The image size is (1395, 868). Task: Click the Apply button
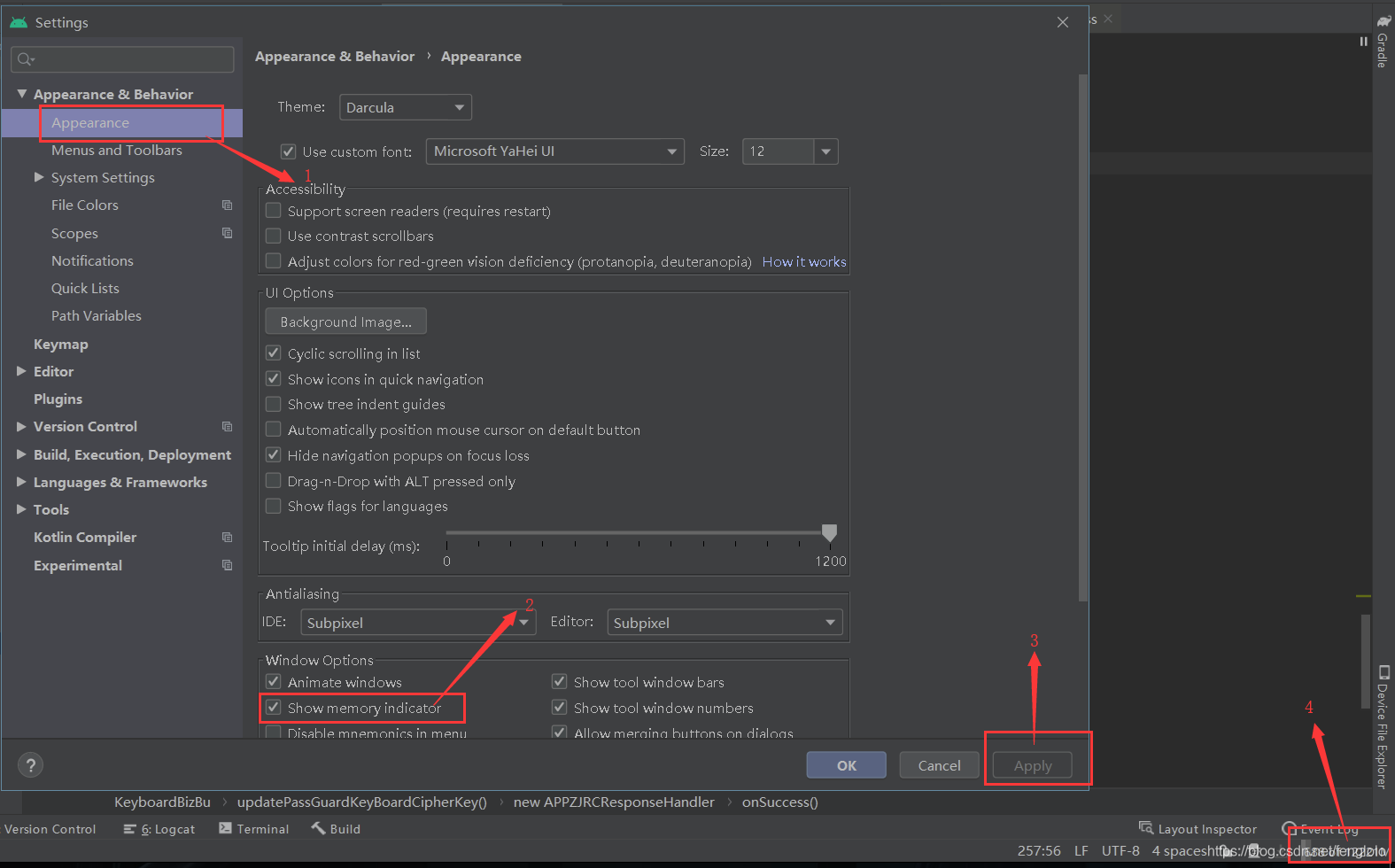pos(1033,765)
